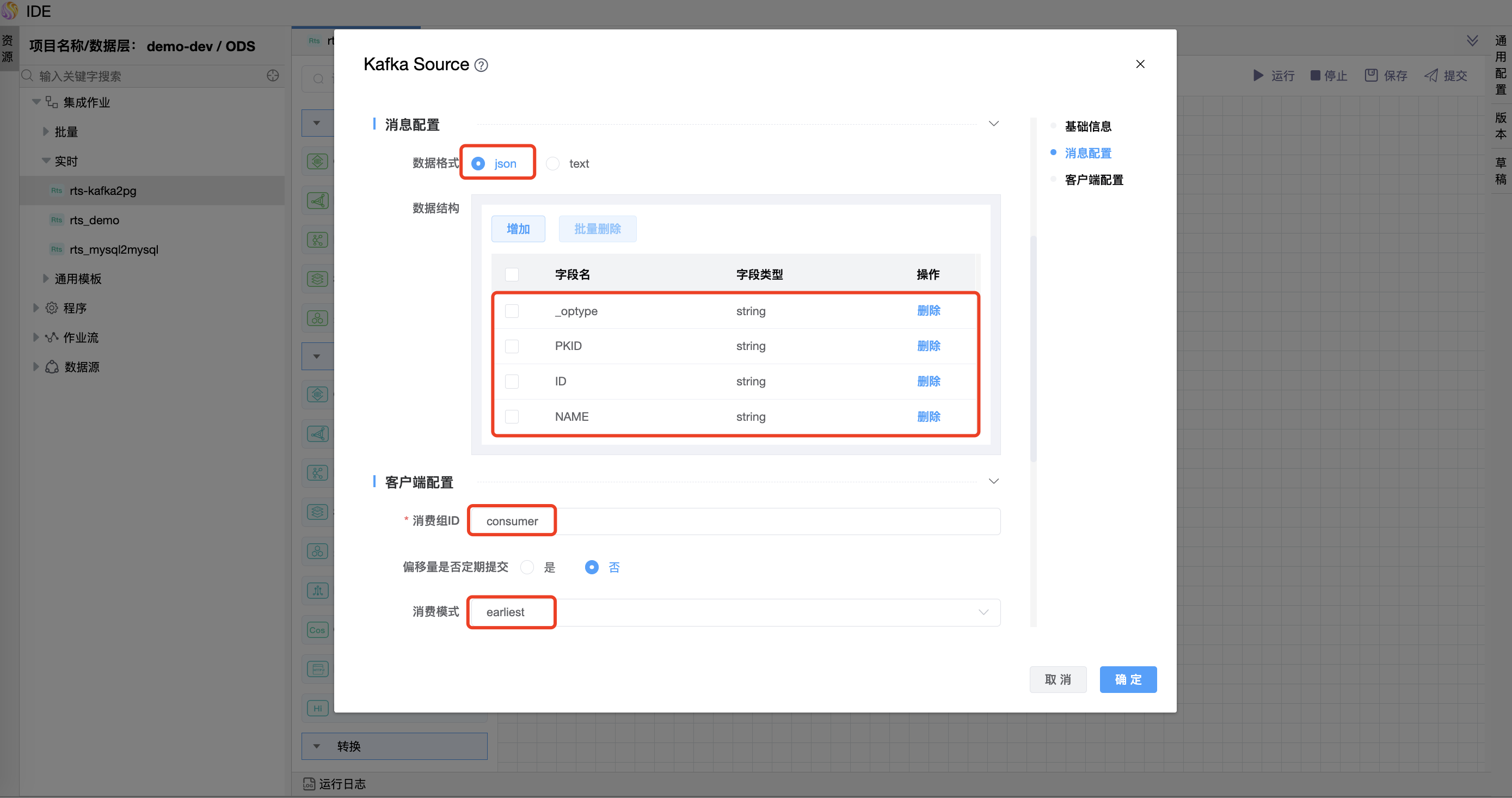This screenshot has height=798, width=1512.
Task: Click the 增加 add field button
Action: click(518, 229)
